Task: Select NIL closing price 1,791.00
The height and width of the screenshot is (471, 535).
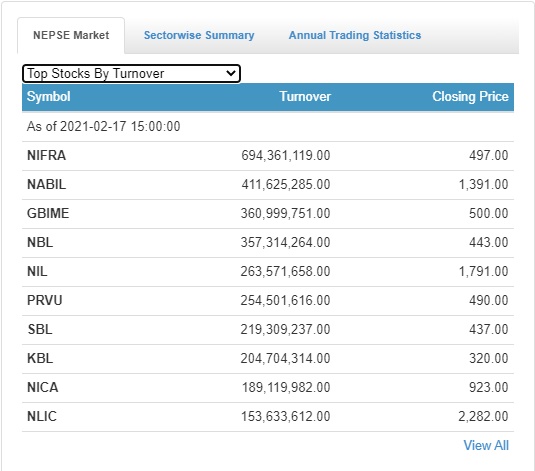Action: [x=483, y=271]
